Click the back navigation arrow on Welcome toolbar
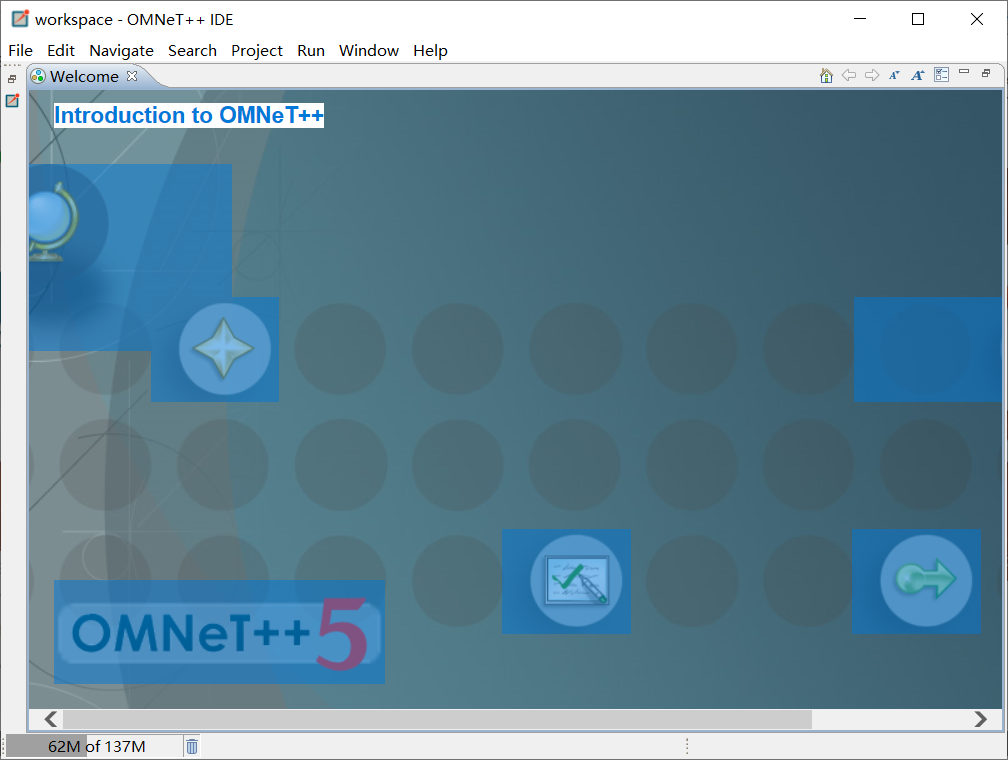Screen dimensions: 1008x760 click(x=849, y=74)
